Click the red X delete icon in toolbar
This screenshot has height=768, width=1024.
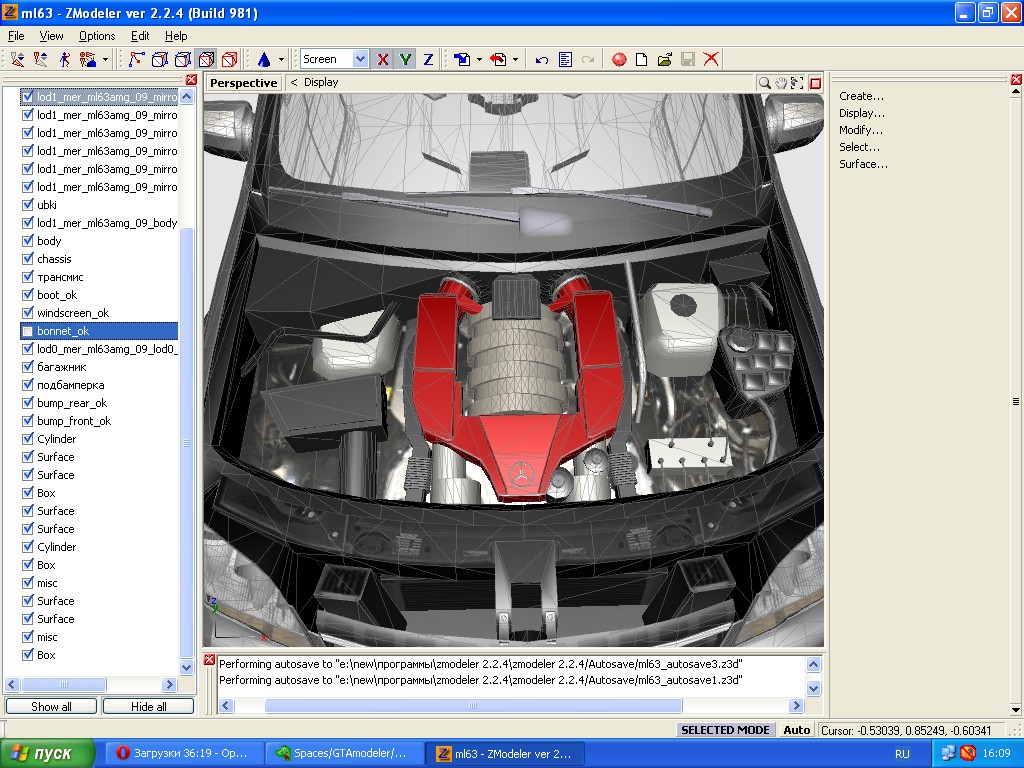(x=711, y=59)
